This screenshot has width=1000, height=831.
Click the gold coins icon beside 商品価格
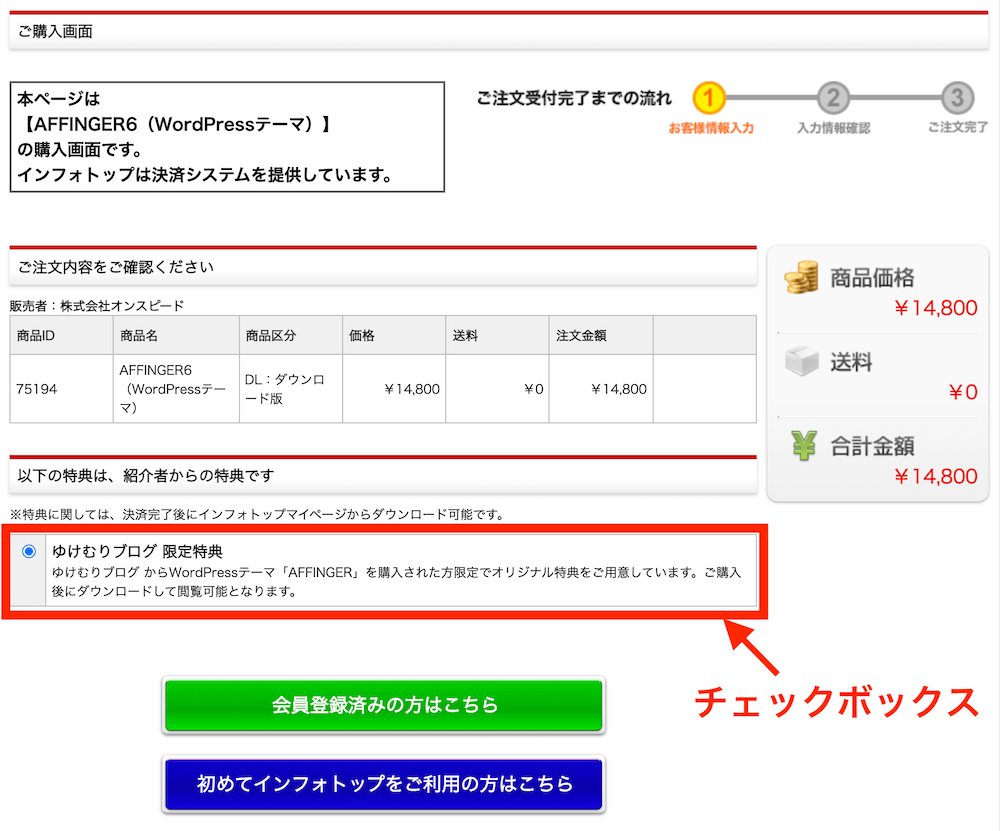802,277
